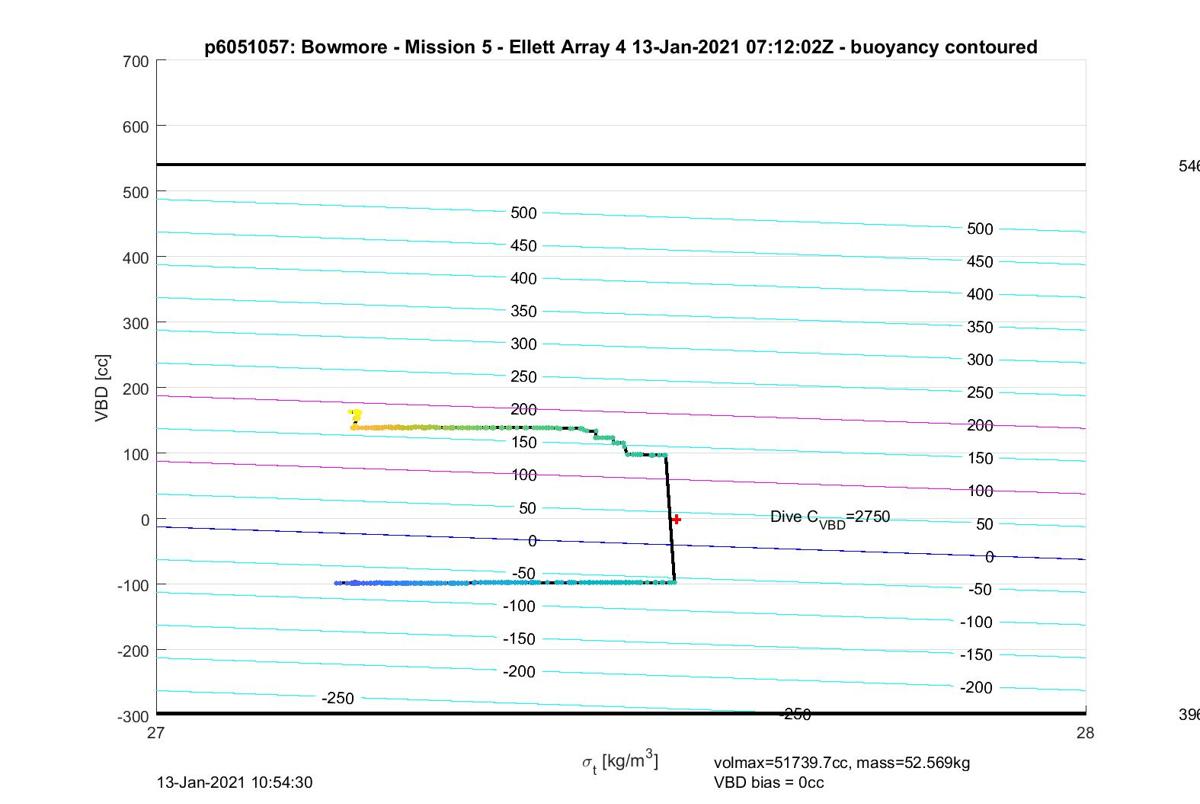Select the "Dive C_VBD=2750" annotation
The image size is (1200, 804).
tap(830, 517)
